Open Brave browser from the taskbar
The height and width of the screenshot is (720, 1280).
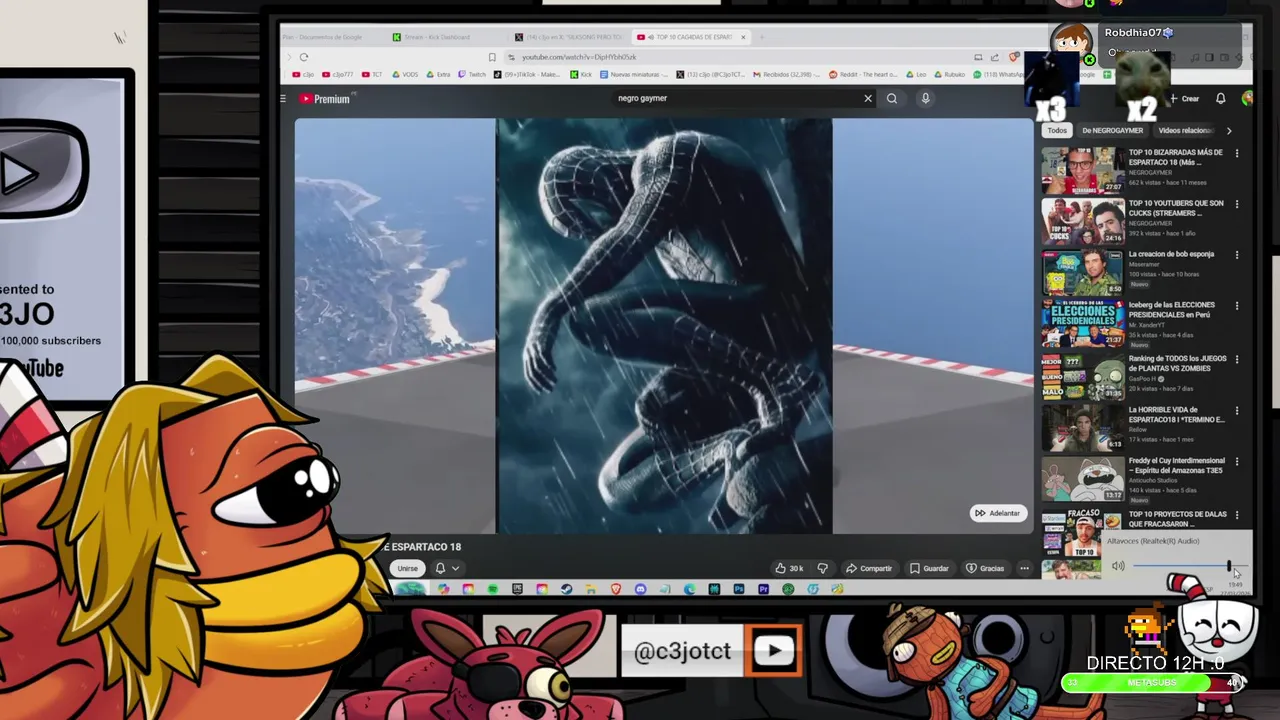coord(616,589)
